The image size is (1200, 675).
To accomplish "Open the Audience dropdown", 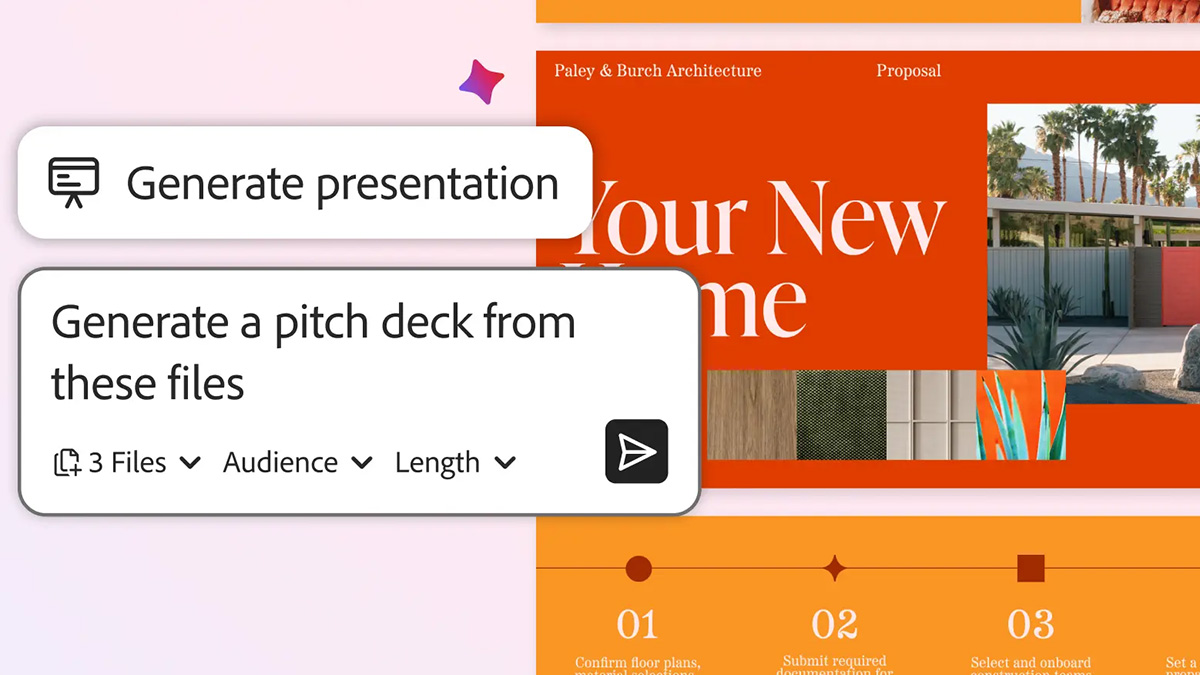I will (x=297, y=463).
